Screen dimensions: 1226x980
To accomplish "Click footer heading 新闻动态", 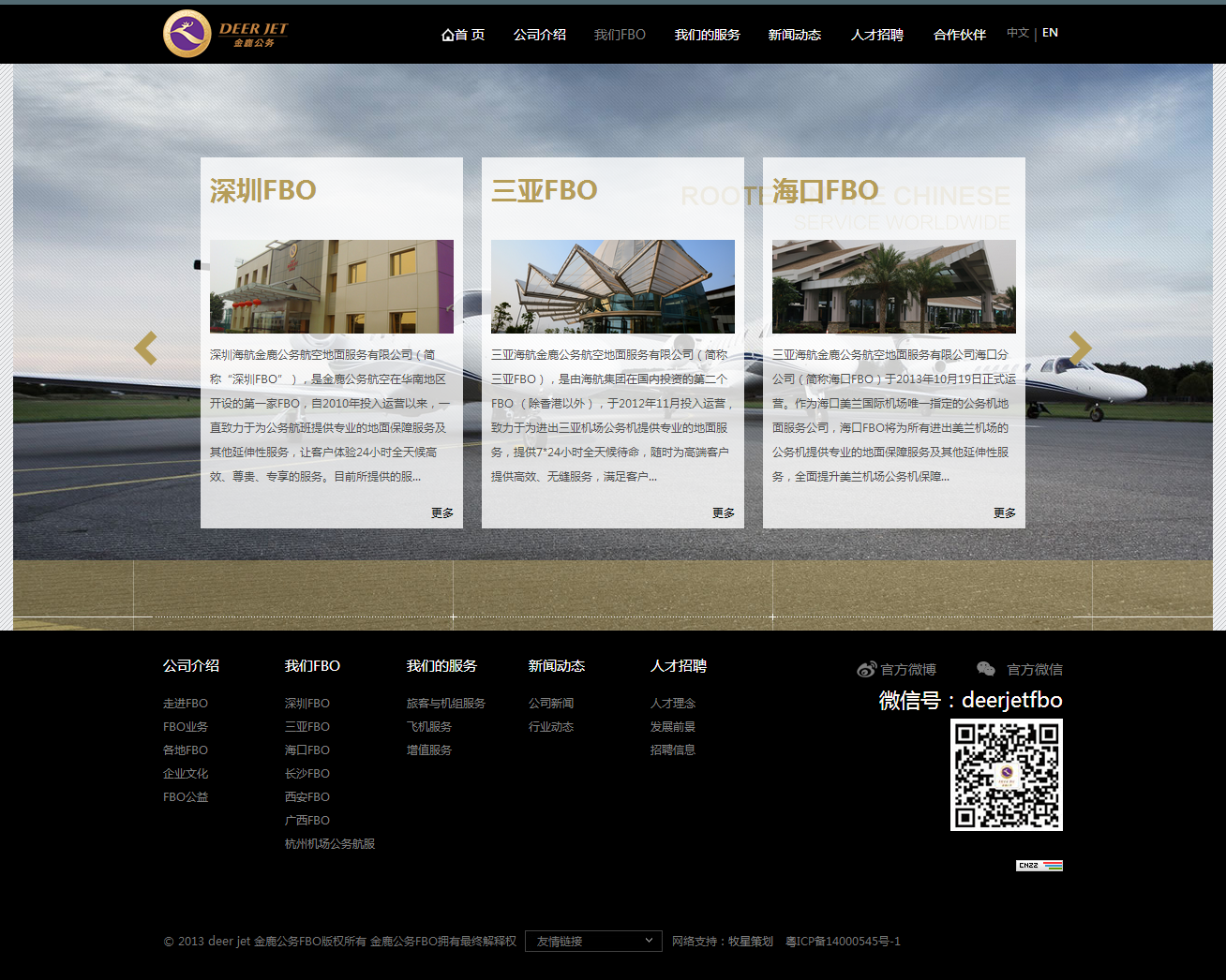I will click(x=557, y=666).
